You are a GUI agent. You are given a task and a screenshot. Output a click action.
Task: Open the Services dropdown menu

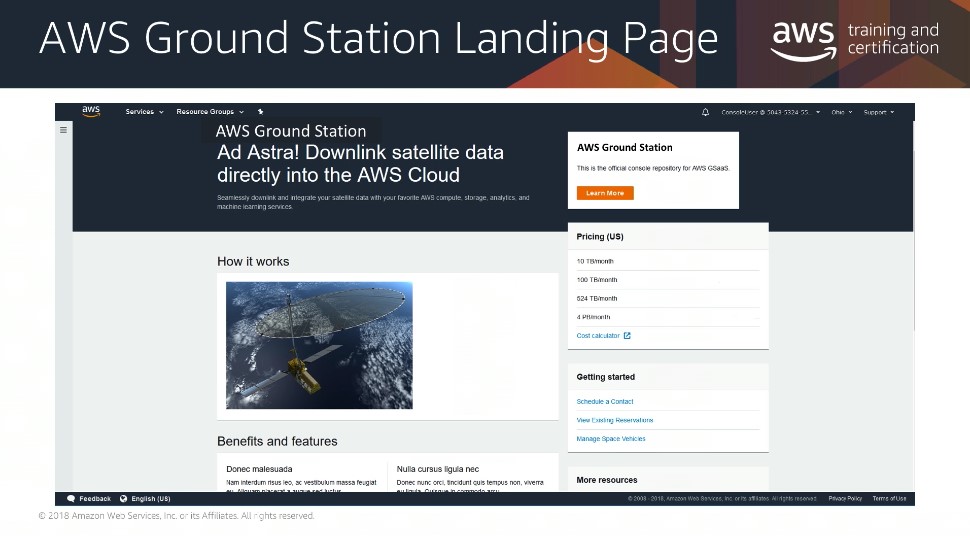coord(144,112)
